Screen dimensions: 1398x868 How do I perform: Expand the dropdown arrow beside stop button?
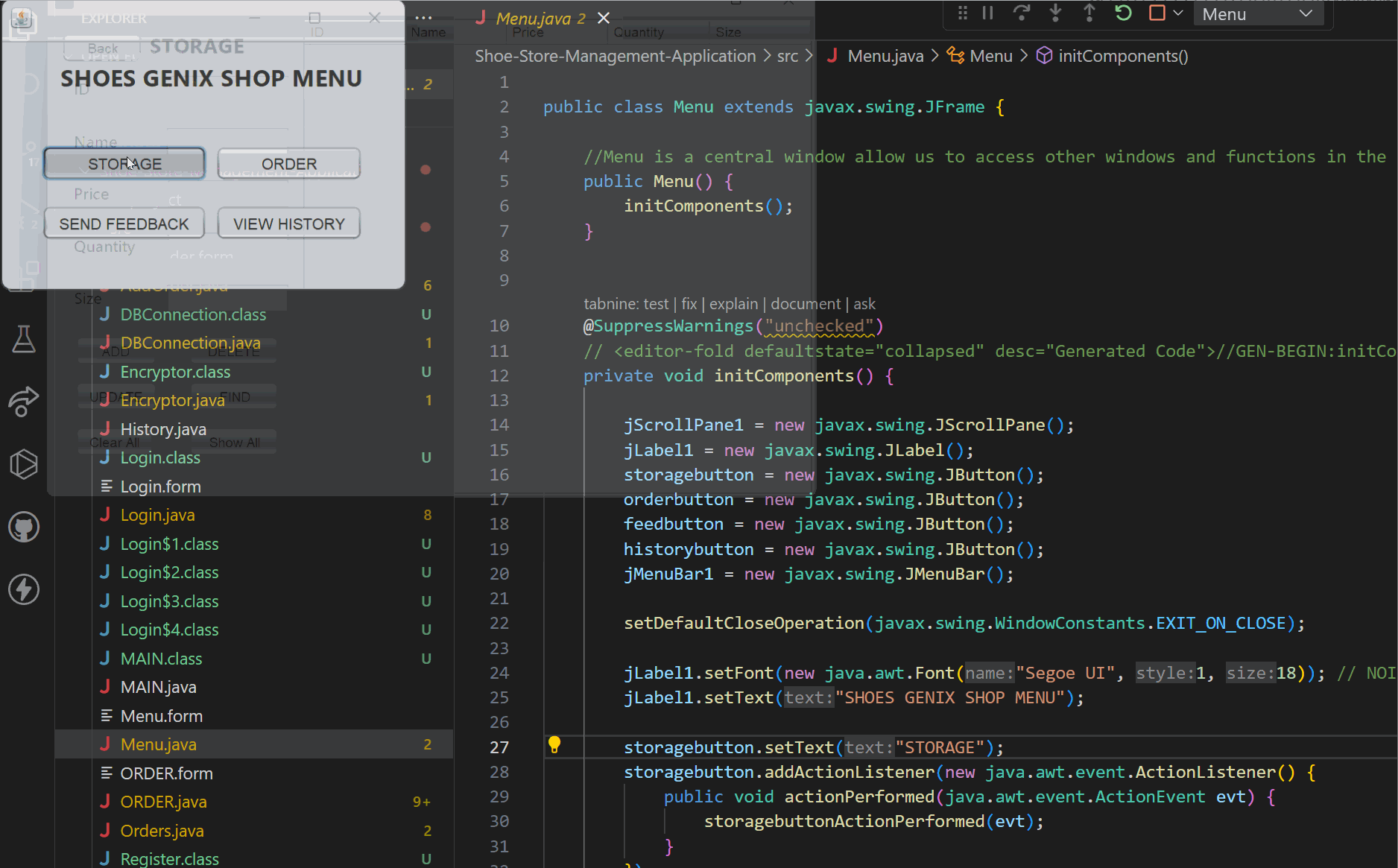pyautogui.click(x=1178, y=13)
